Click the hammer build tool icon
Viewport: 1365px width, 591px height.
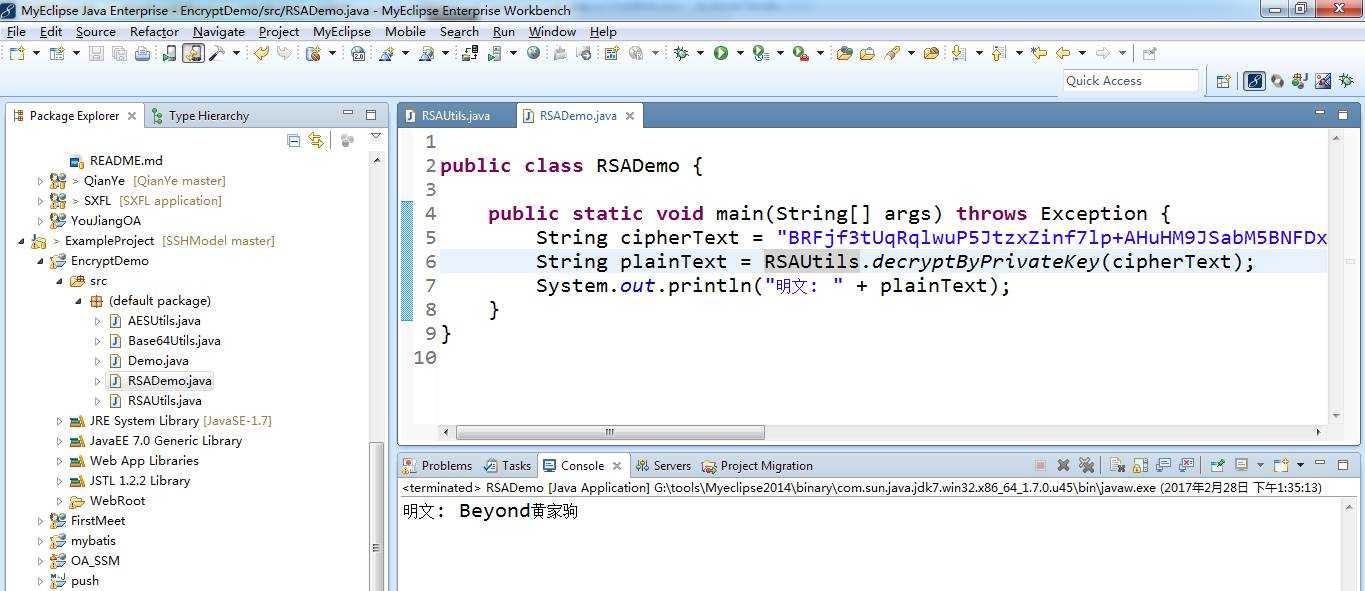[217, 53]
